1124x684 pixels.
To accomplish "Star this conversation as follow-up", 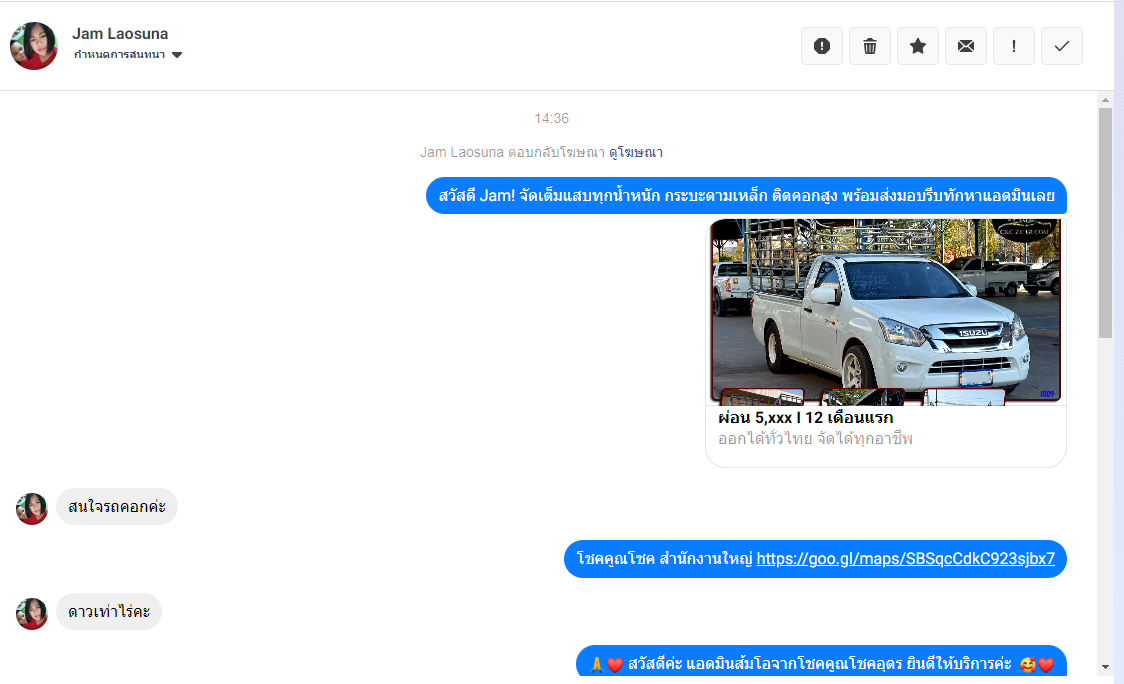I will (918, 46).
